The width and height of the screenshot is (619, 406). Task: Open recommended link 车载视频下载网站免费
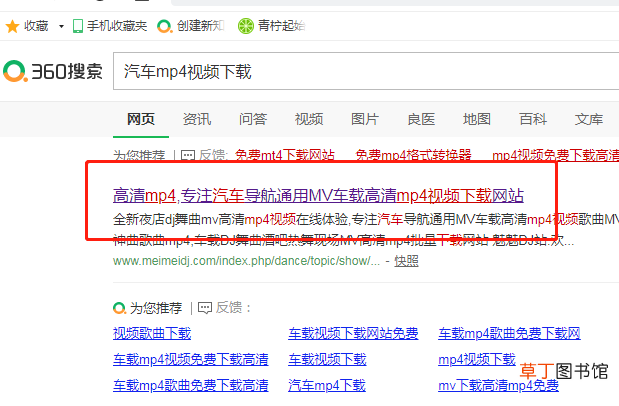[x=353, y=333]
